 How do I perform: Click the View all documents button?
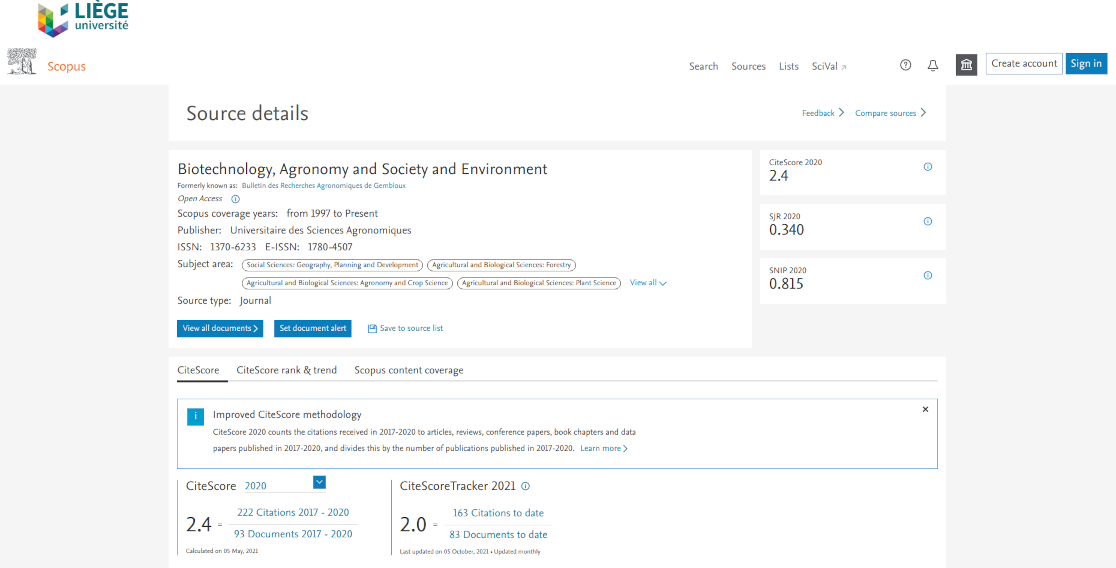tap(220, 328)
